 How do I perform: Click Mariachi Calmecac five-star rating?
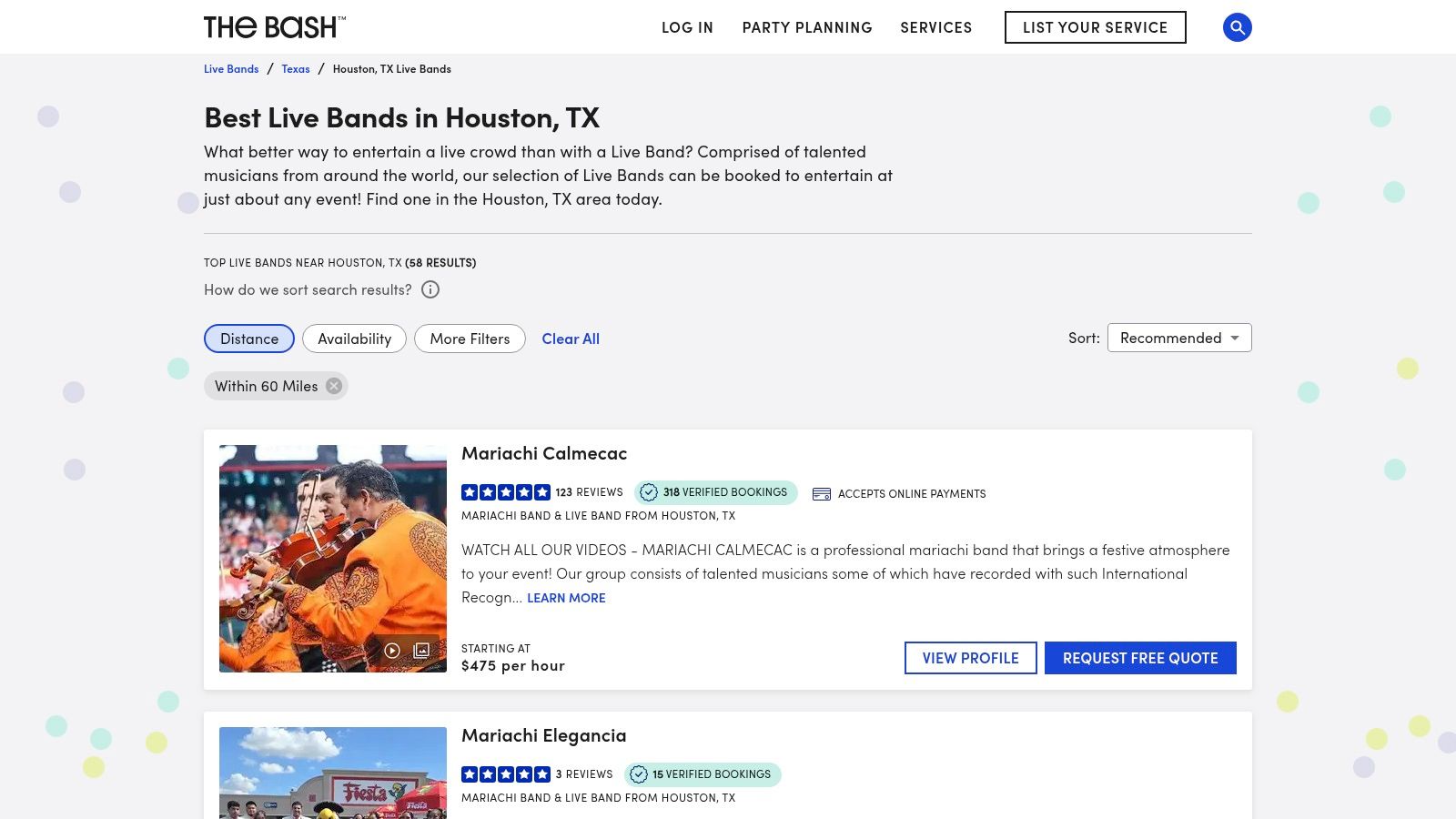pos(505,492)
